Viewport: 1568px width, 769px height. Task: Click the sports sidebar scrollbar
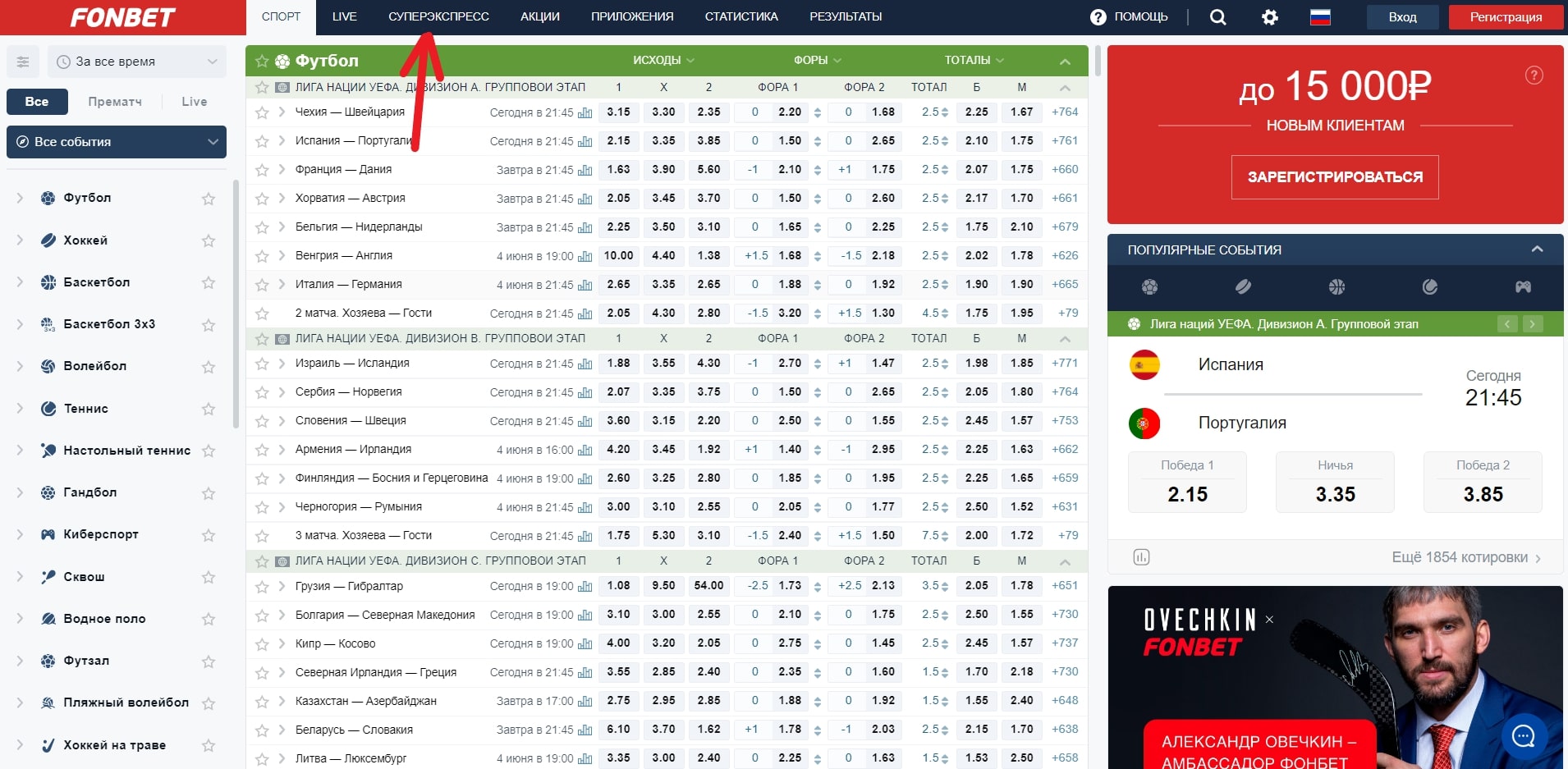[236, 304]
